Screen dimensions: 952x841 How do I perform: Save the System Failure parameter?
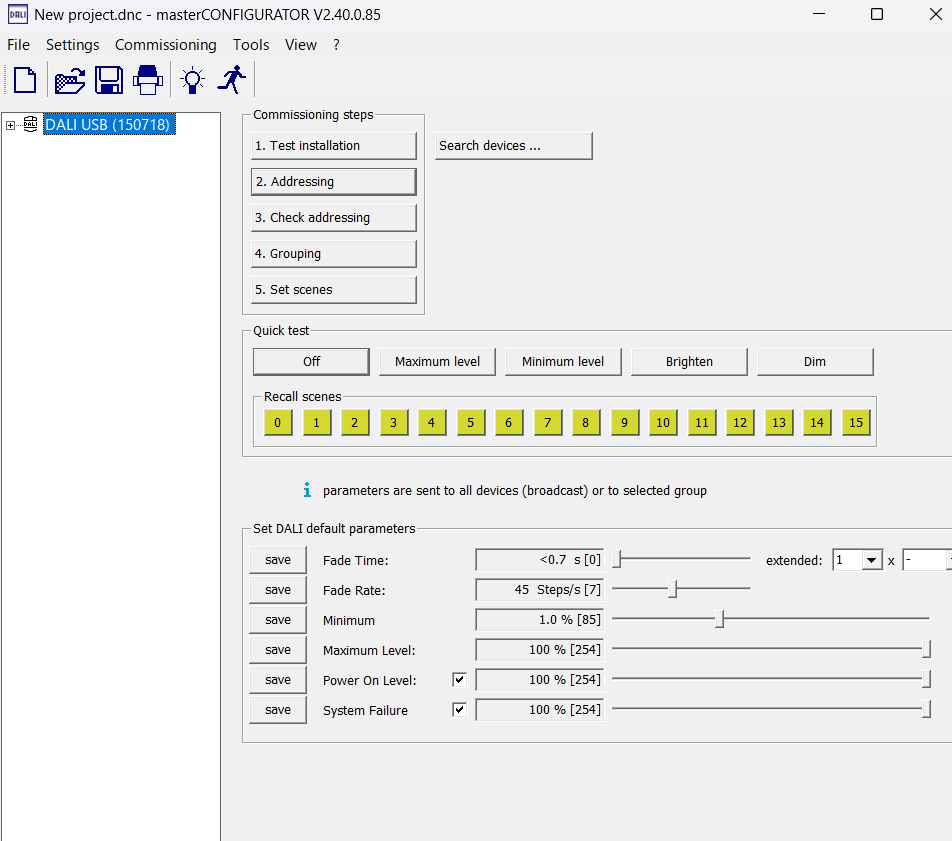click(x=278, y=710)
